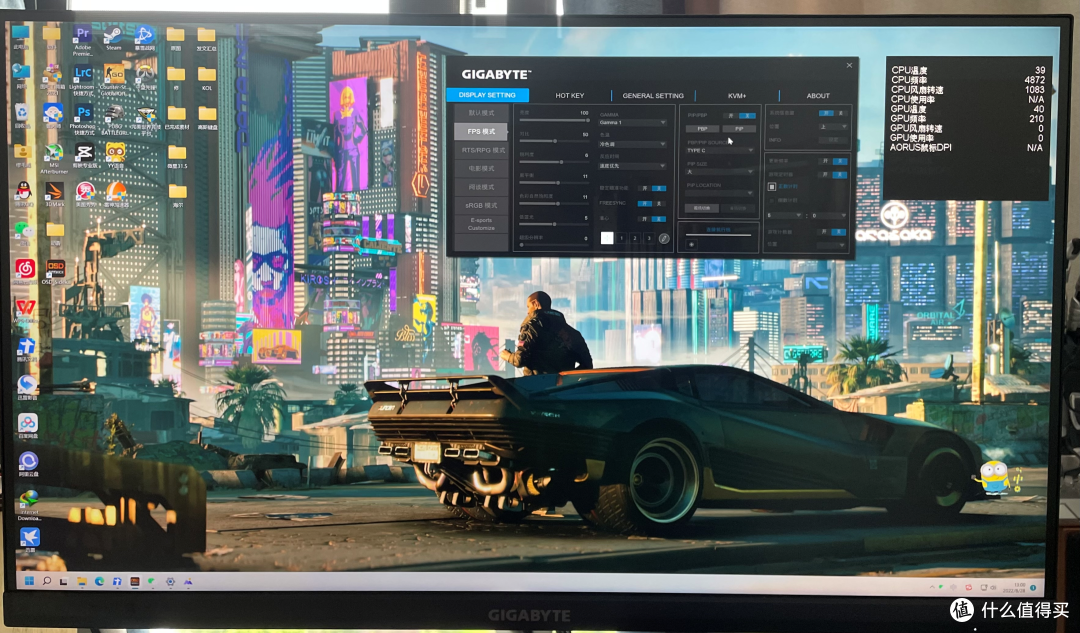Launch OSD Sidekick desktop shortcut
Image resolution: width=1080 pixels, height=633 pixels.
pos(55,271)
